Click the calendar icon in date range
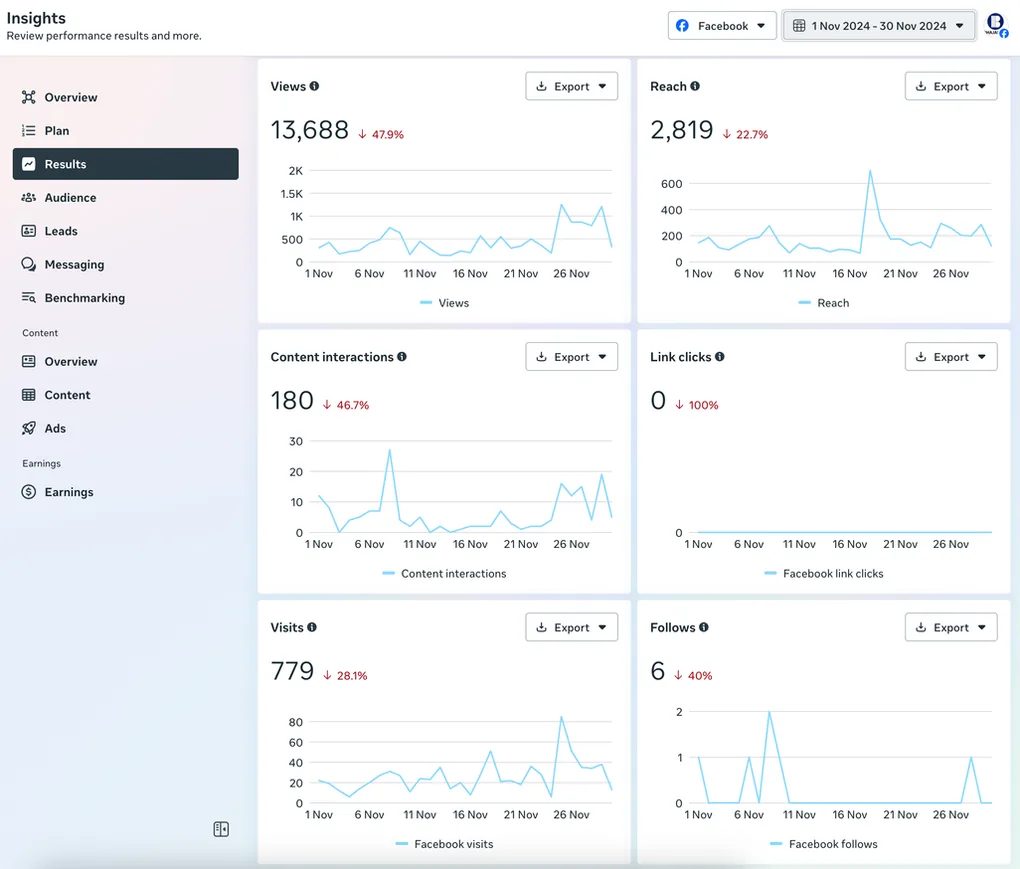Viewport: 1020px width, 869px height. click(799, 25)
